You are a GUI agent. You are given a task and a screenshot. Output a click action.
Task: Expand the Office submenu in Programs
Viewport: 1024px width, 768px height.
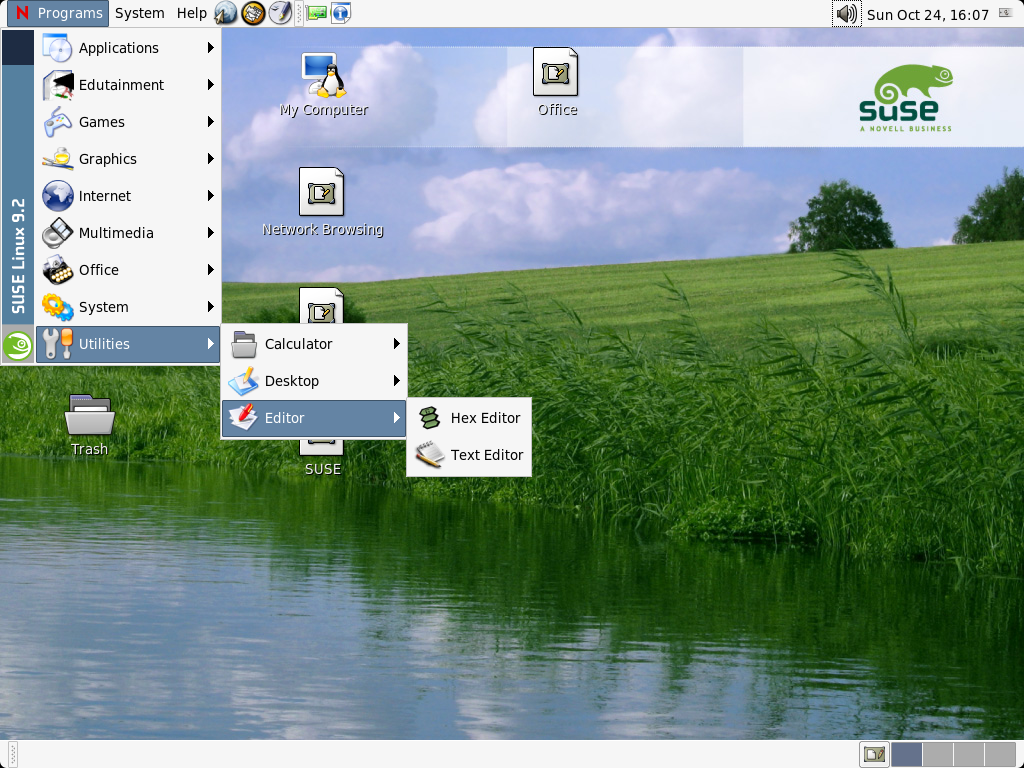point(128,270)
